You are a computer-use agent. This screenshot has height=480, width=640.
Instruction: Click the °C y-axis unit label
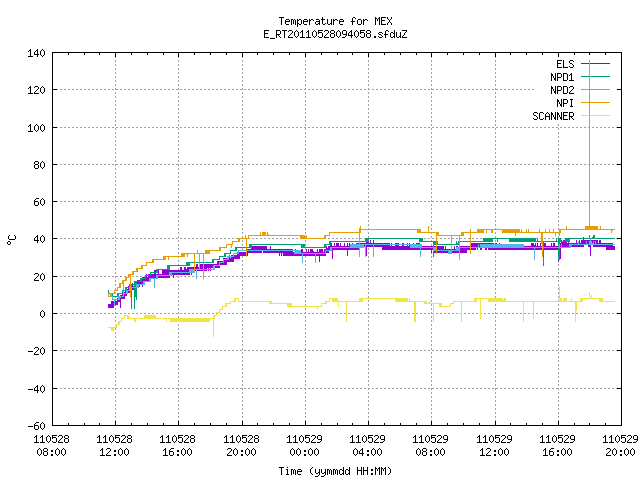tap(11, 240)
